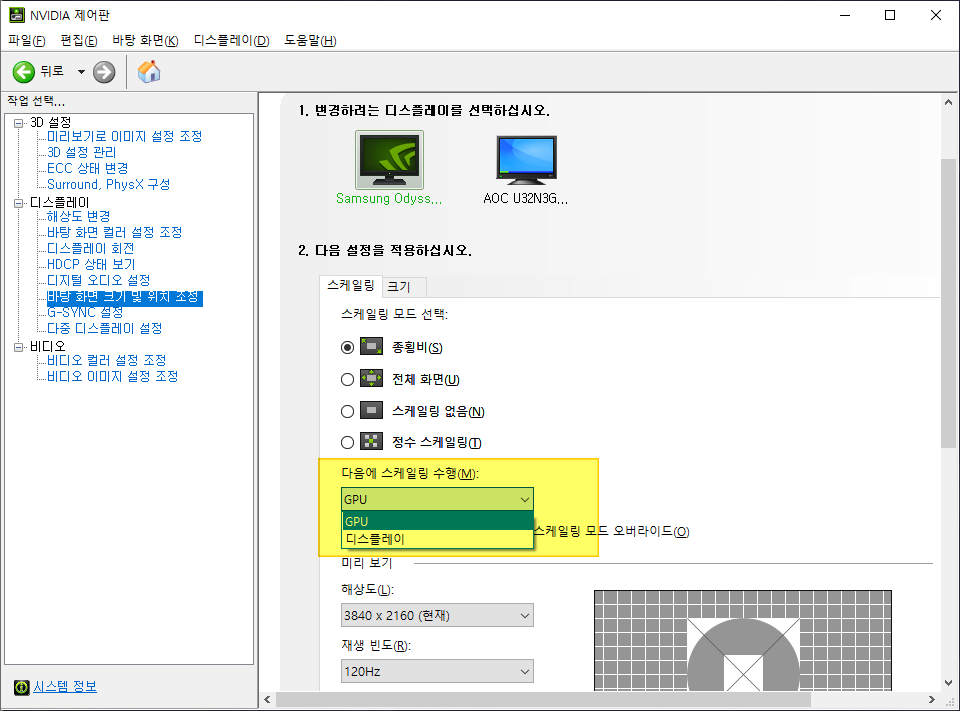Select the 스케일링 없음 radio button

coord(347,412)
